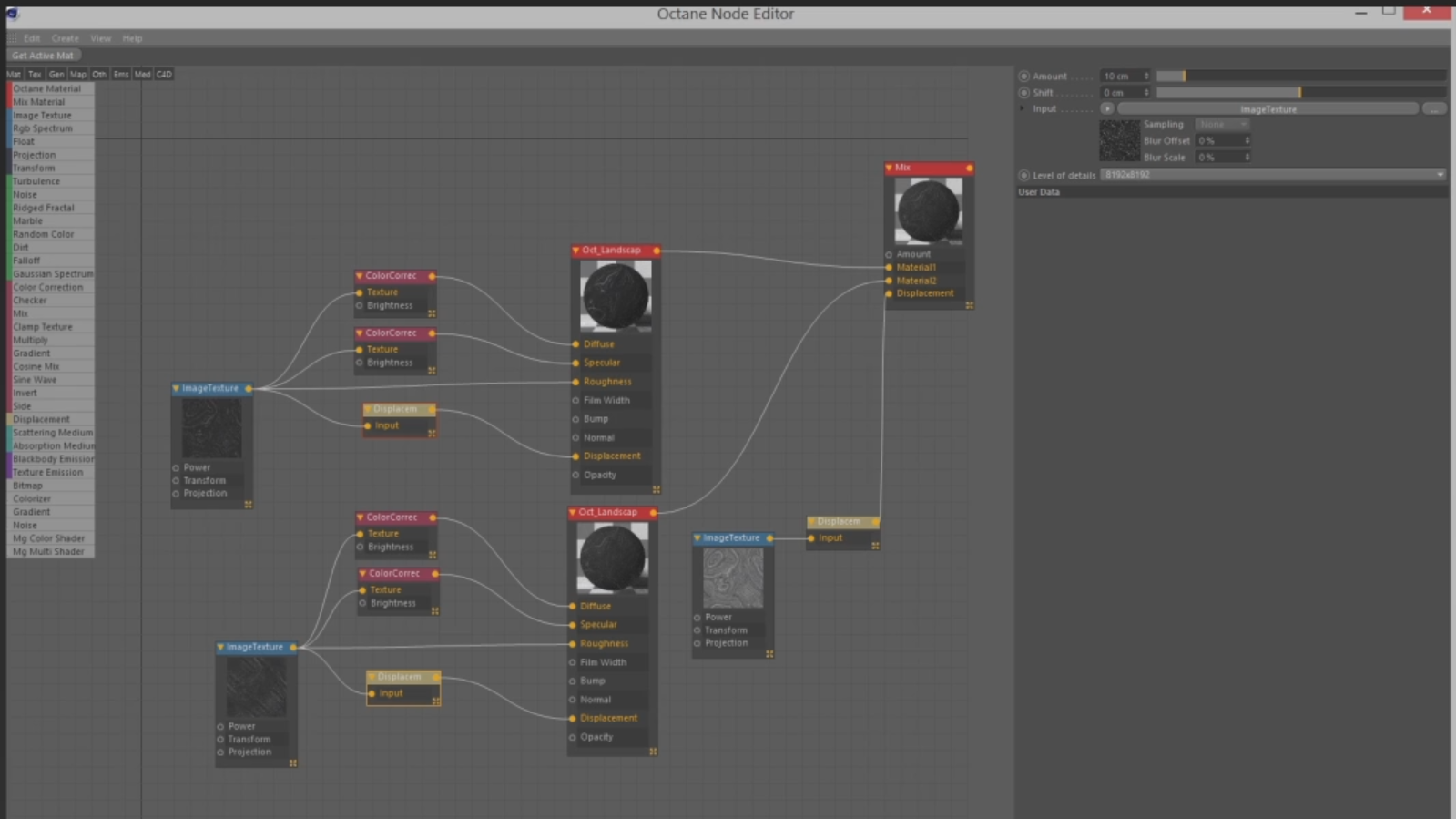Add a Scattering Medium node
The height and width of the screenshot is (819, 1456).
tap(50, 433)
